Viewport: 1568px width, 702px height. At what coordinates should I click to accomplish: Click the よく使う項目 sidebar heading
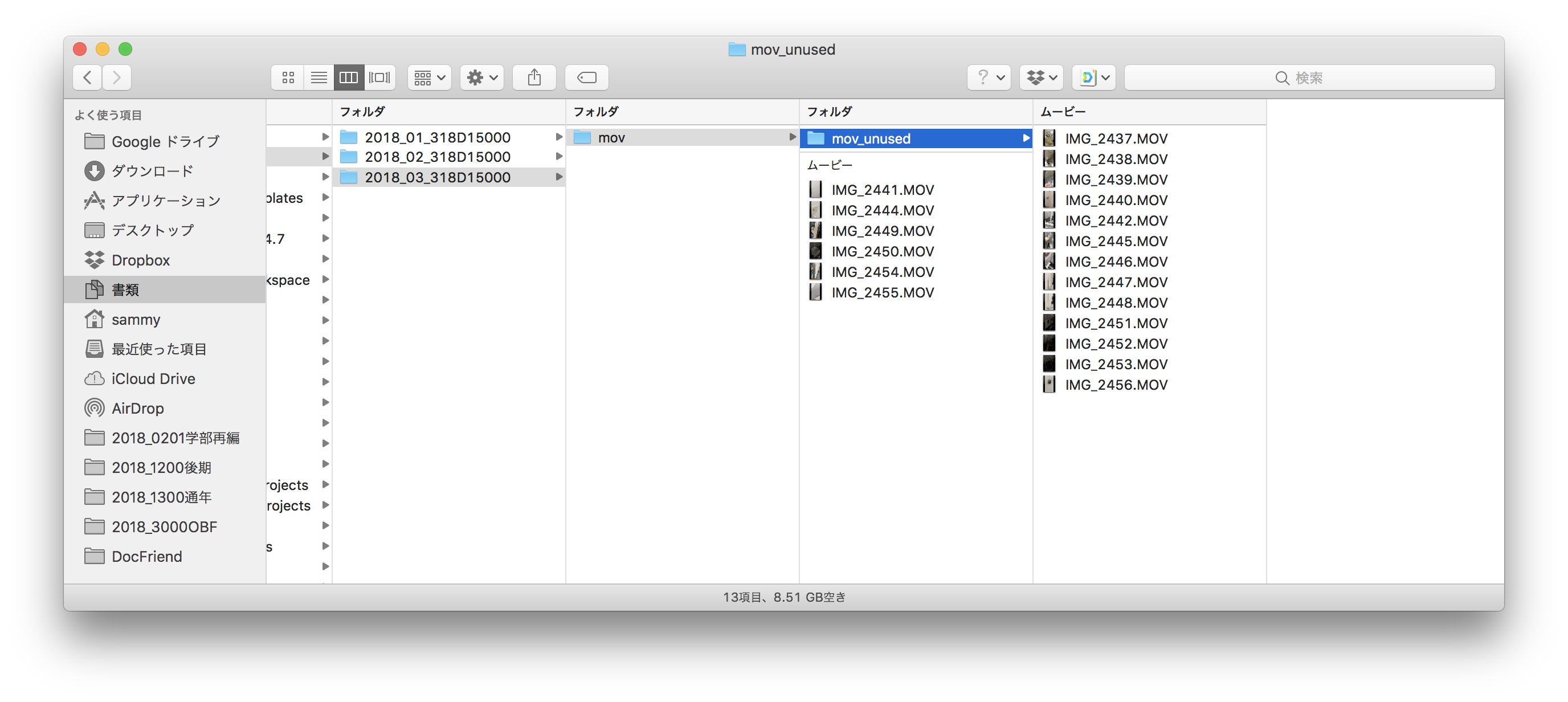coord(108,115)
